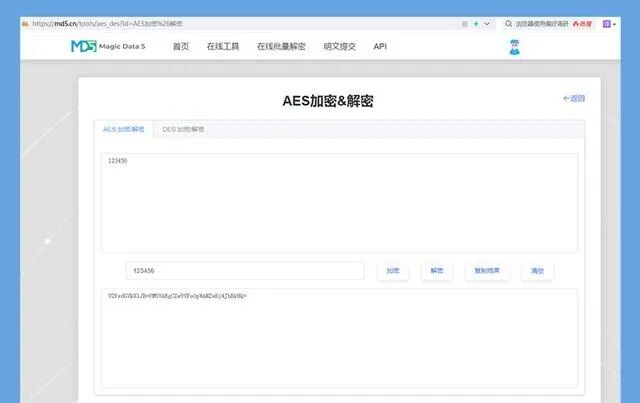Click the purple extension icon

click(607, 24)
